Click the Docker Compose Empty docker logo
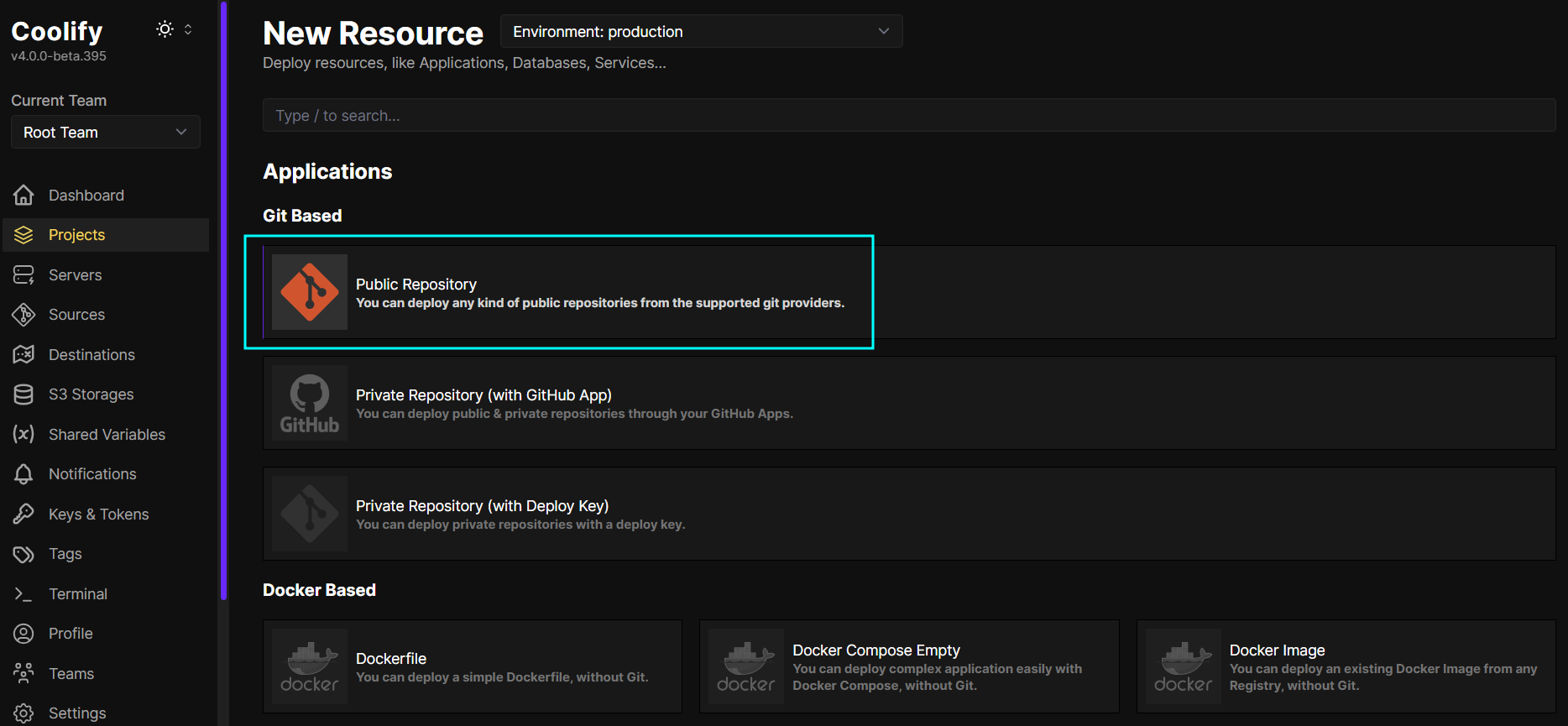The image size is (1568, 726). click(x=746, y=666)
